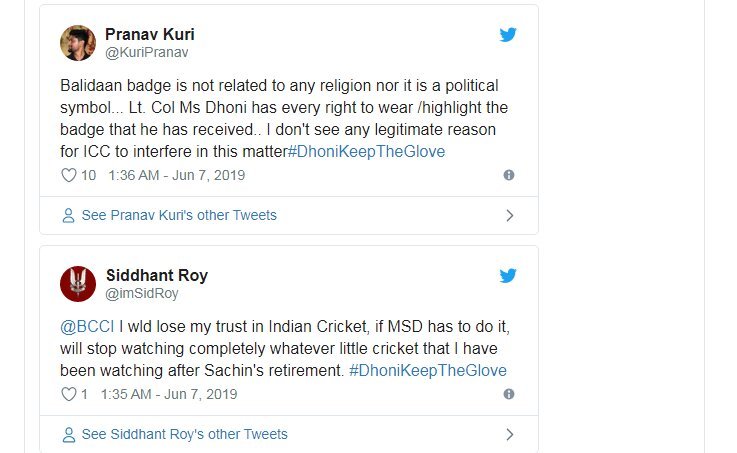Open Siddhant Roy's profile picture
This screenshot has width=737, height=453.
(x=78, y=284)
